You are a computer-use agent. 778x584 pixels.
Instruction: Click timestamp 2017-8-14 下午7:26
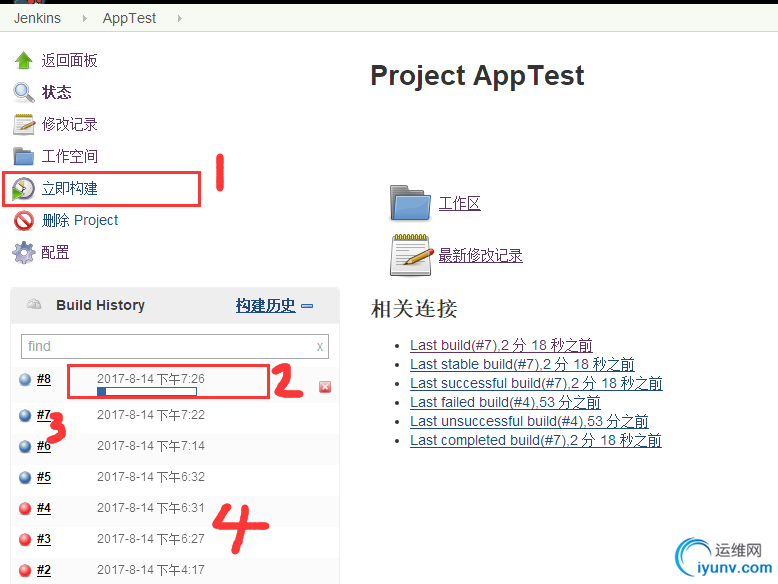[151, 379]
